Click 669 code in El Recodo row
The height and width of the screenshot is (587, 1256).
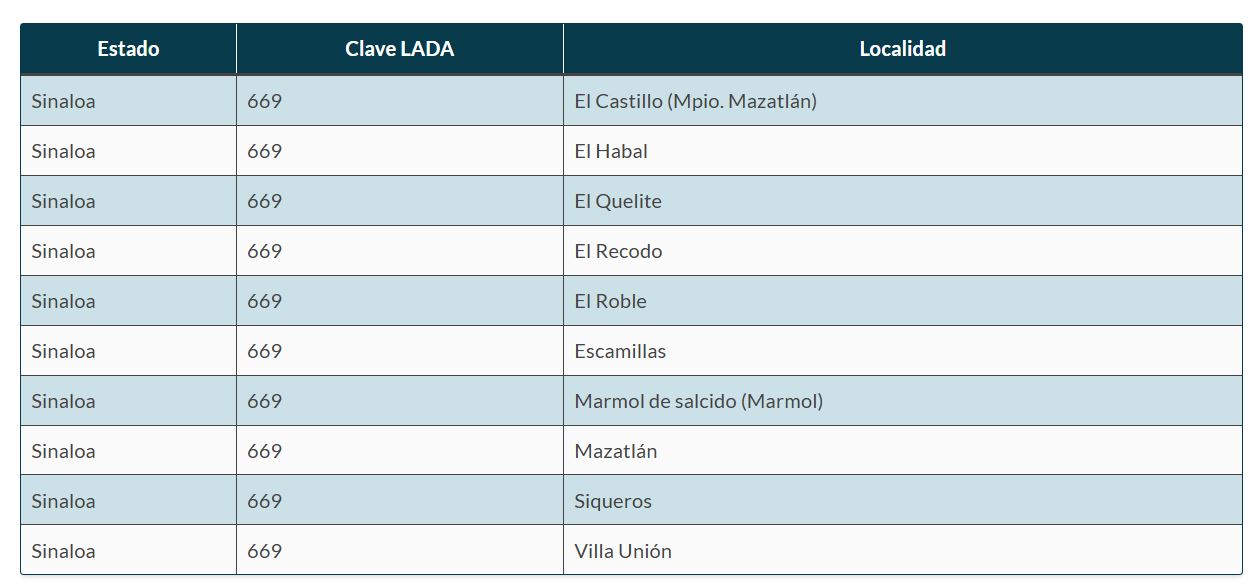[265, 251]
